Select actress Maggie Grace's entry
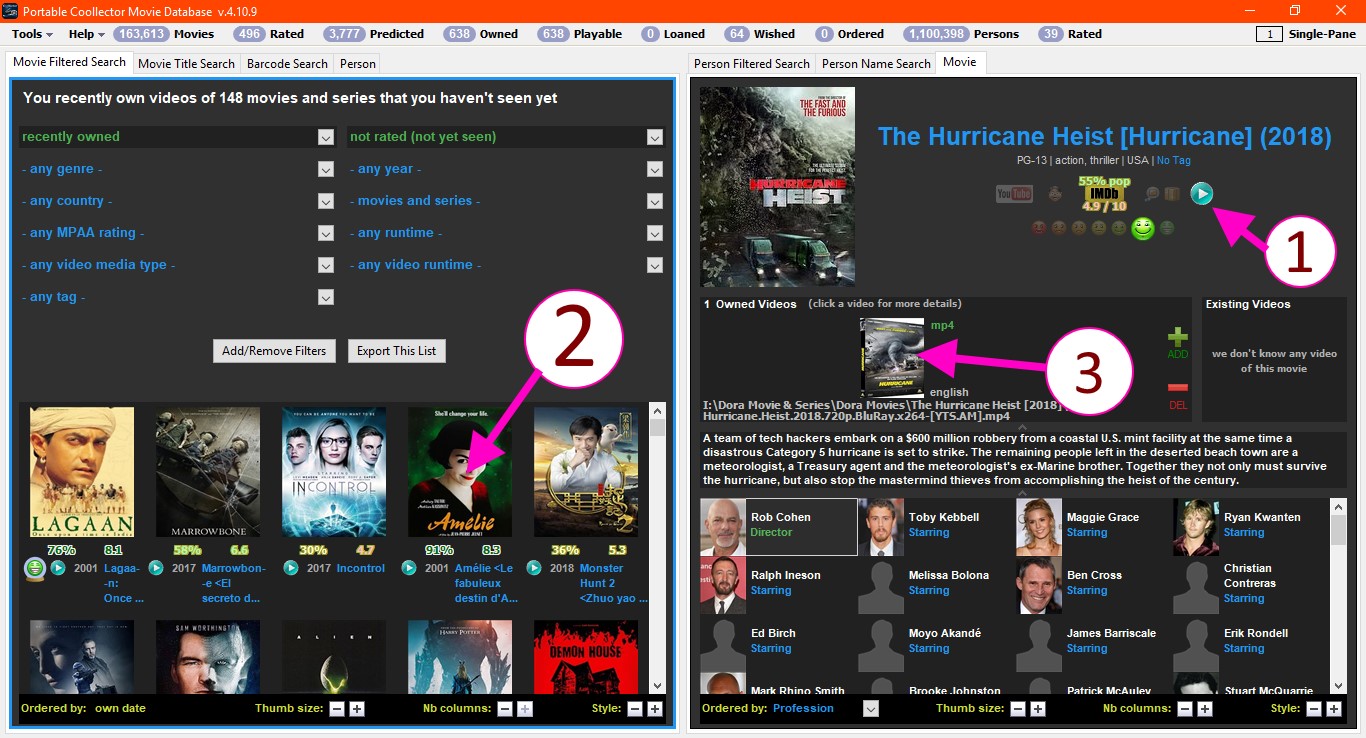Screen dimensions: 1366x738 1094,526
